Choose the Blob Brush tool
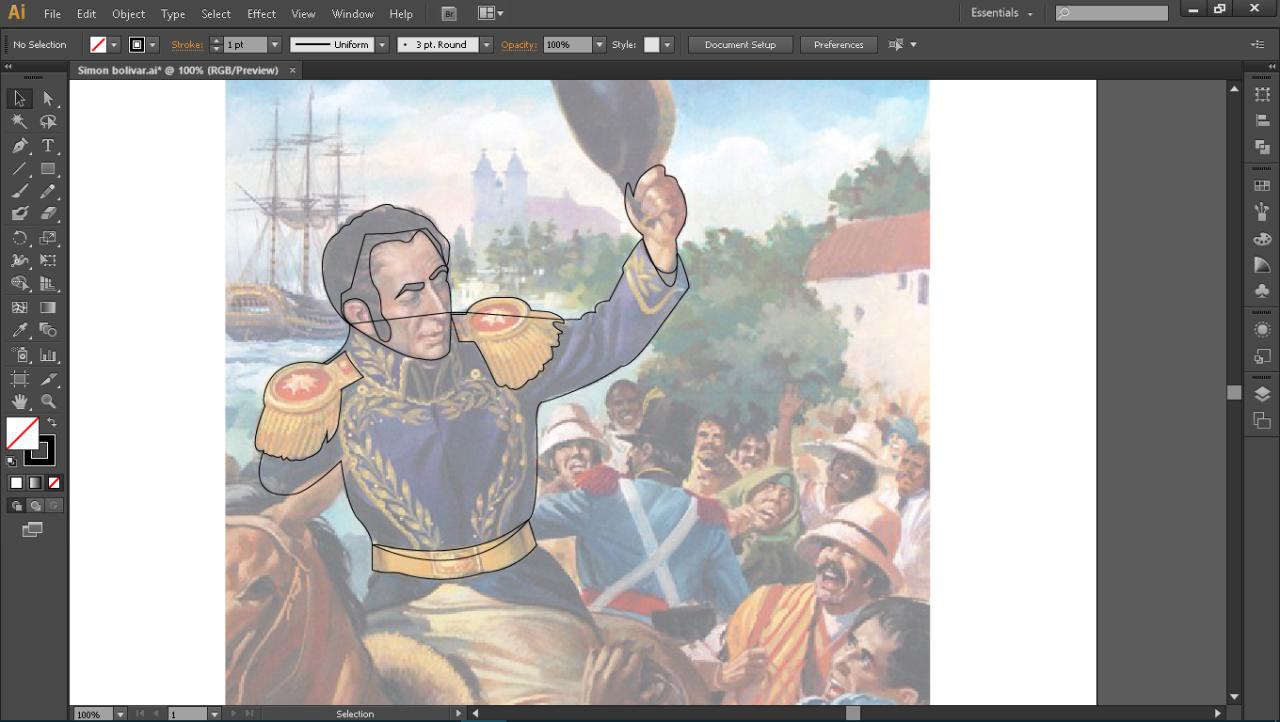The width and height of the screenshot is (1280, 722). point(19,213)
